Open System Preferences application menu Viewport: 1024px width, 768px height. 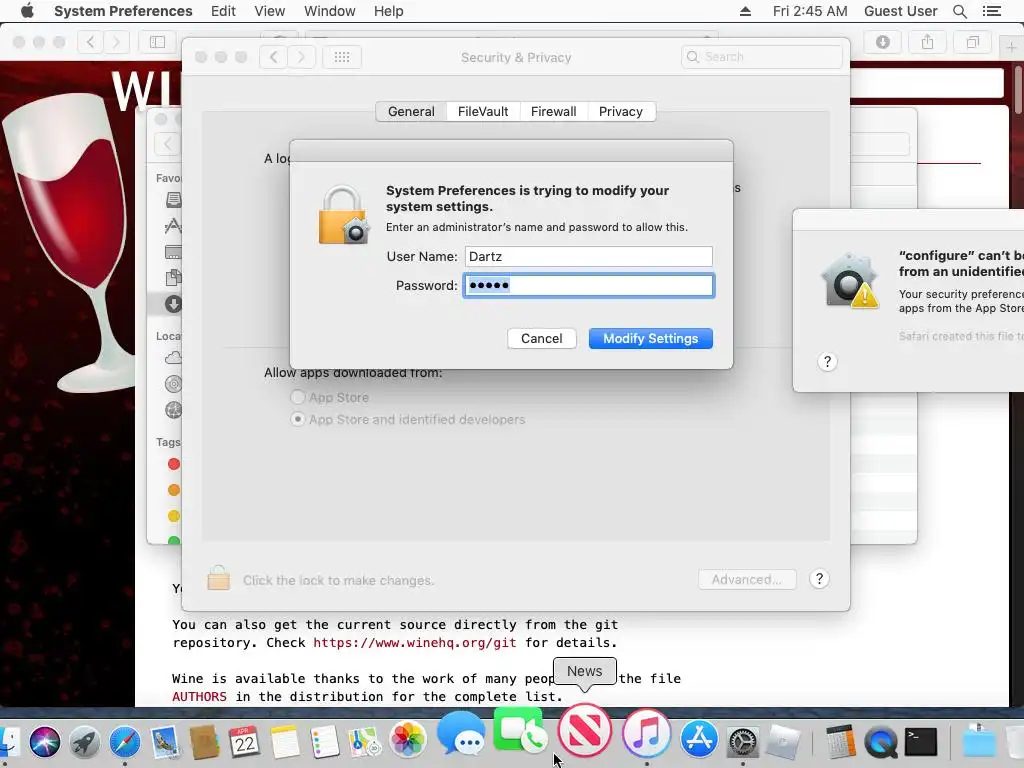pyautogui.click(x=123, y=11)
